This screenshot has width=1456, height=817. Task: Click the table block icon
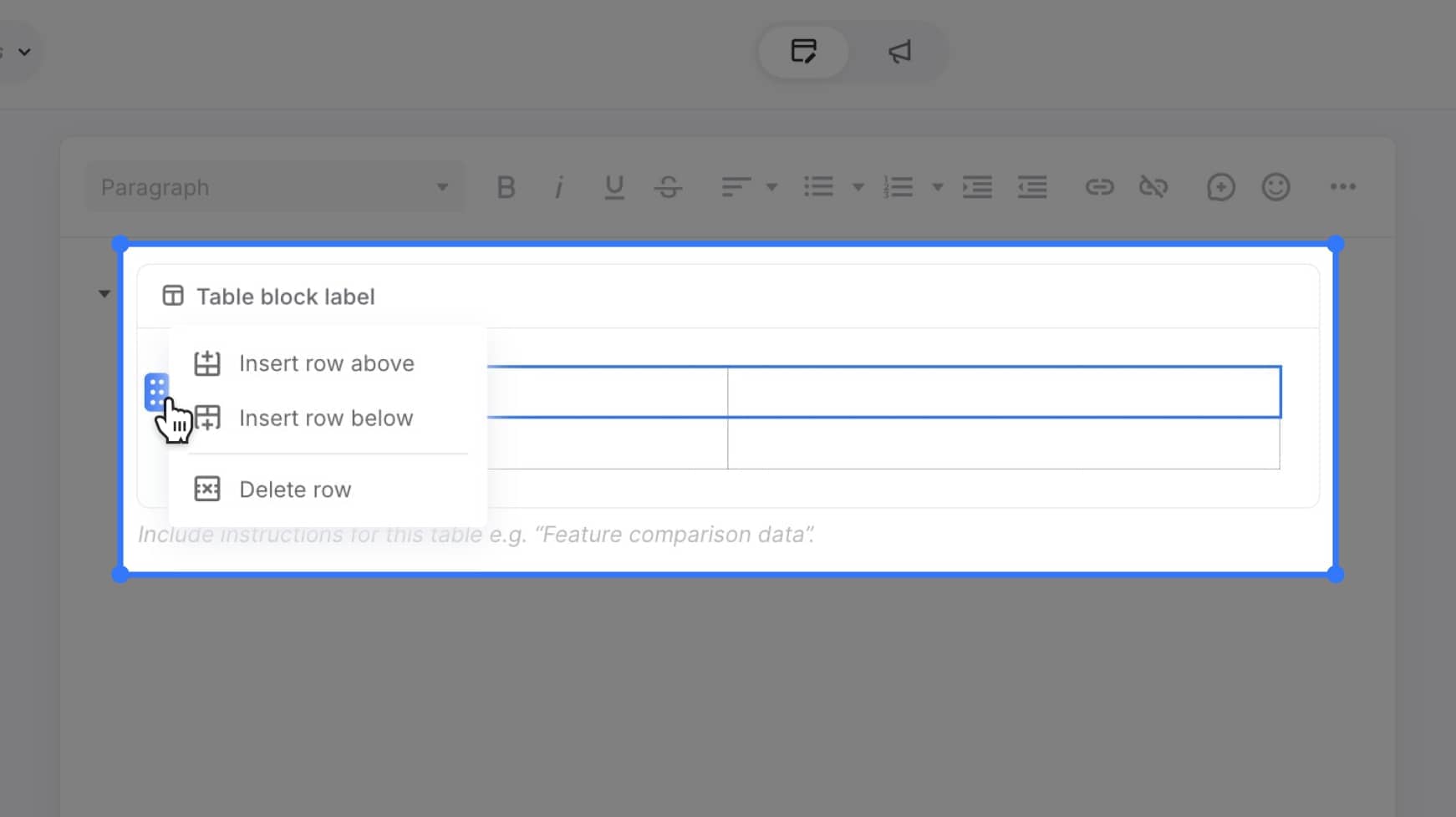173,296
